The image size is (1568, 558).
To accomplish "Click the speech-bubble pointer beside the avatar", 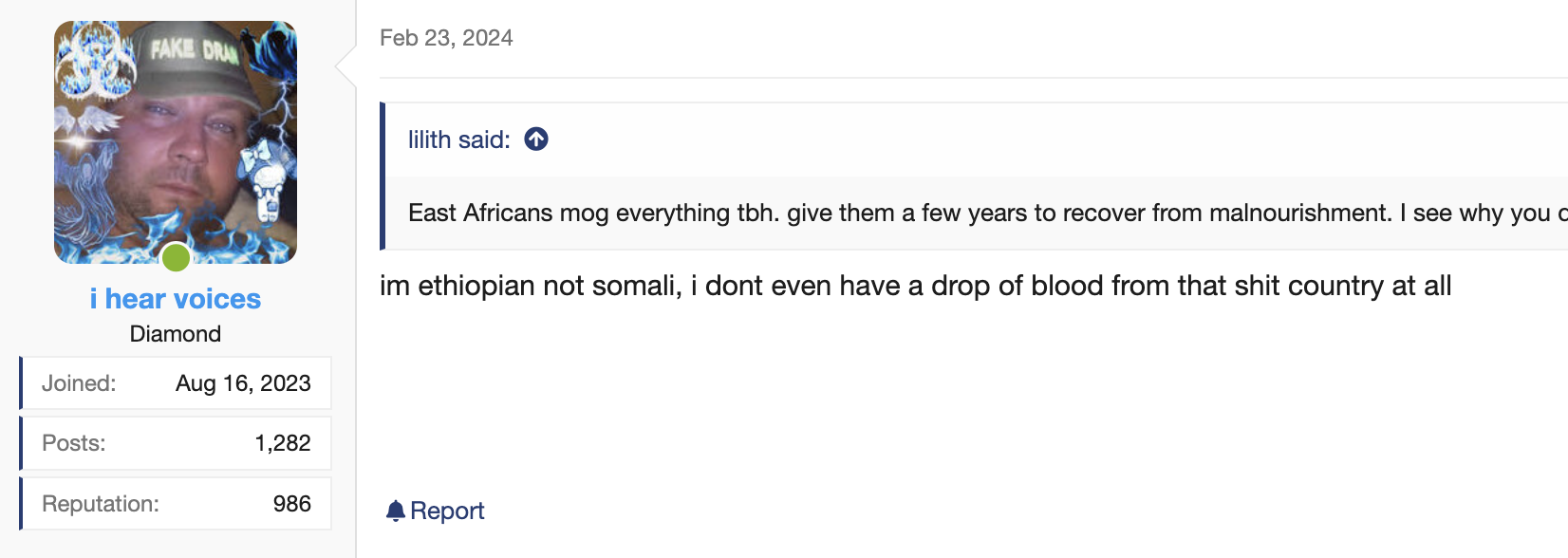I will [346, 65].
